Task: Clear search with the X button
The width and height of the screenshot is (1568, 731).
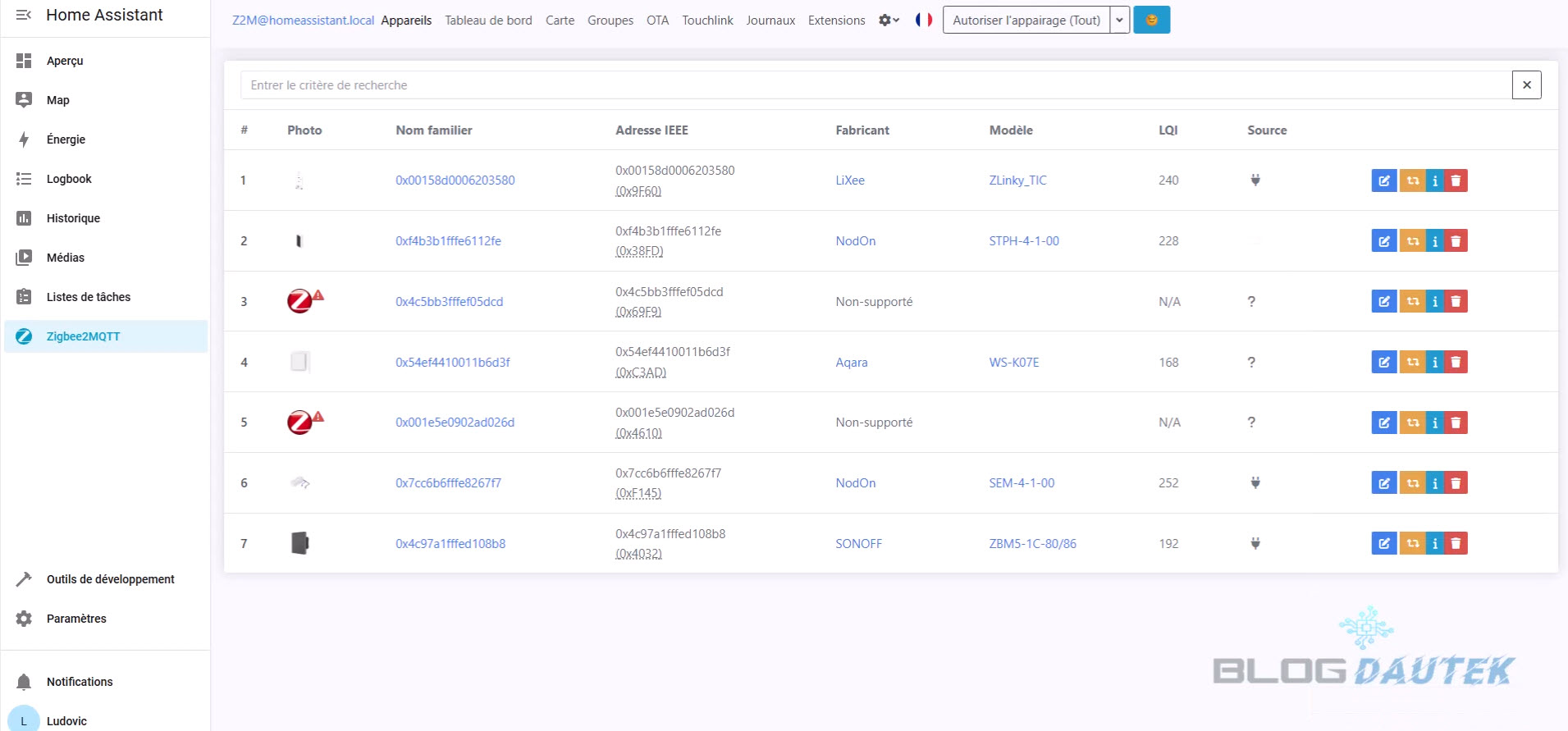Action: 1526,85
